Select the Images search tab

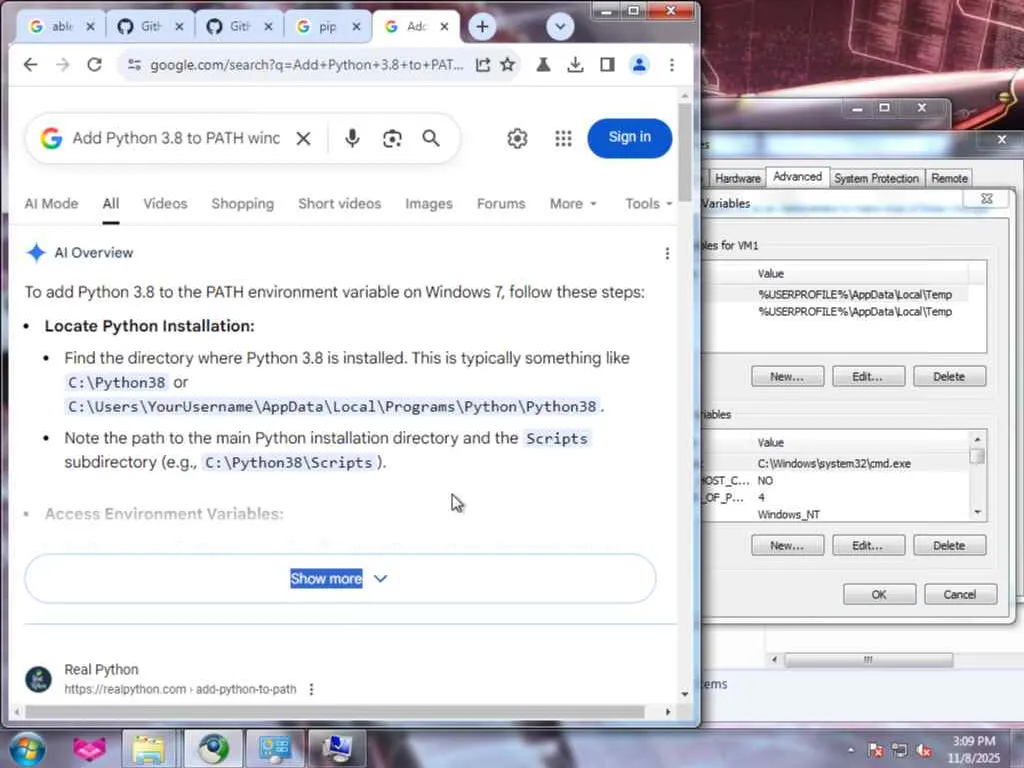(428, 204)
